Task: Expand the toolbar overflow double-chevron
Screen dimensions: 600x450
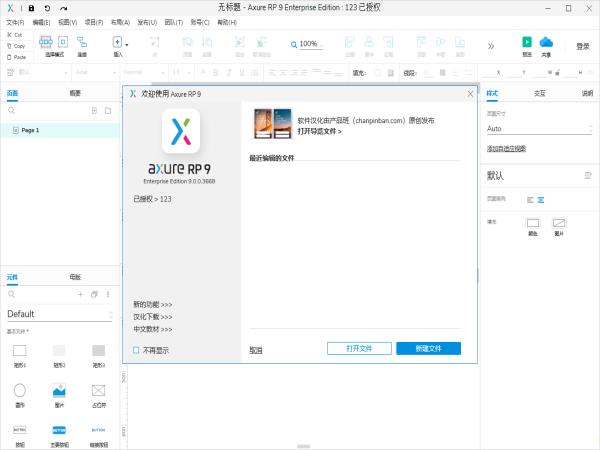Action: point(491,46)
